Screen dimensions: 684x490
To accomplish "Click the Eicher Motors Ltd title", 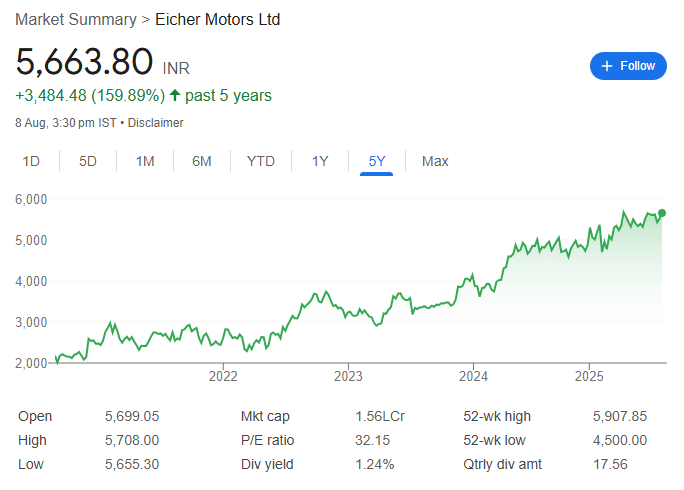I will 218,20.
